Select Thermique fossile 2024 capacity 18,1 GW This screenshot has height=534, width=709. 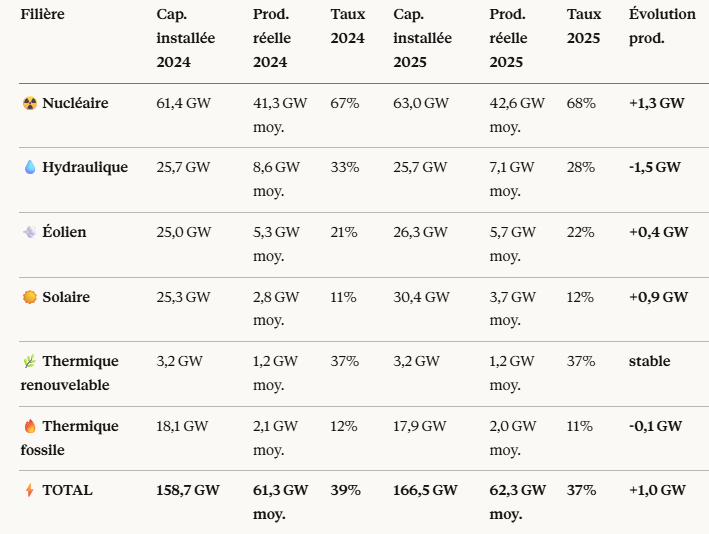182,426
